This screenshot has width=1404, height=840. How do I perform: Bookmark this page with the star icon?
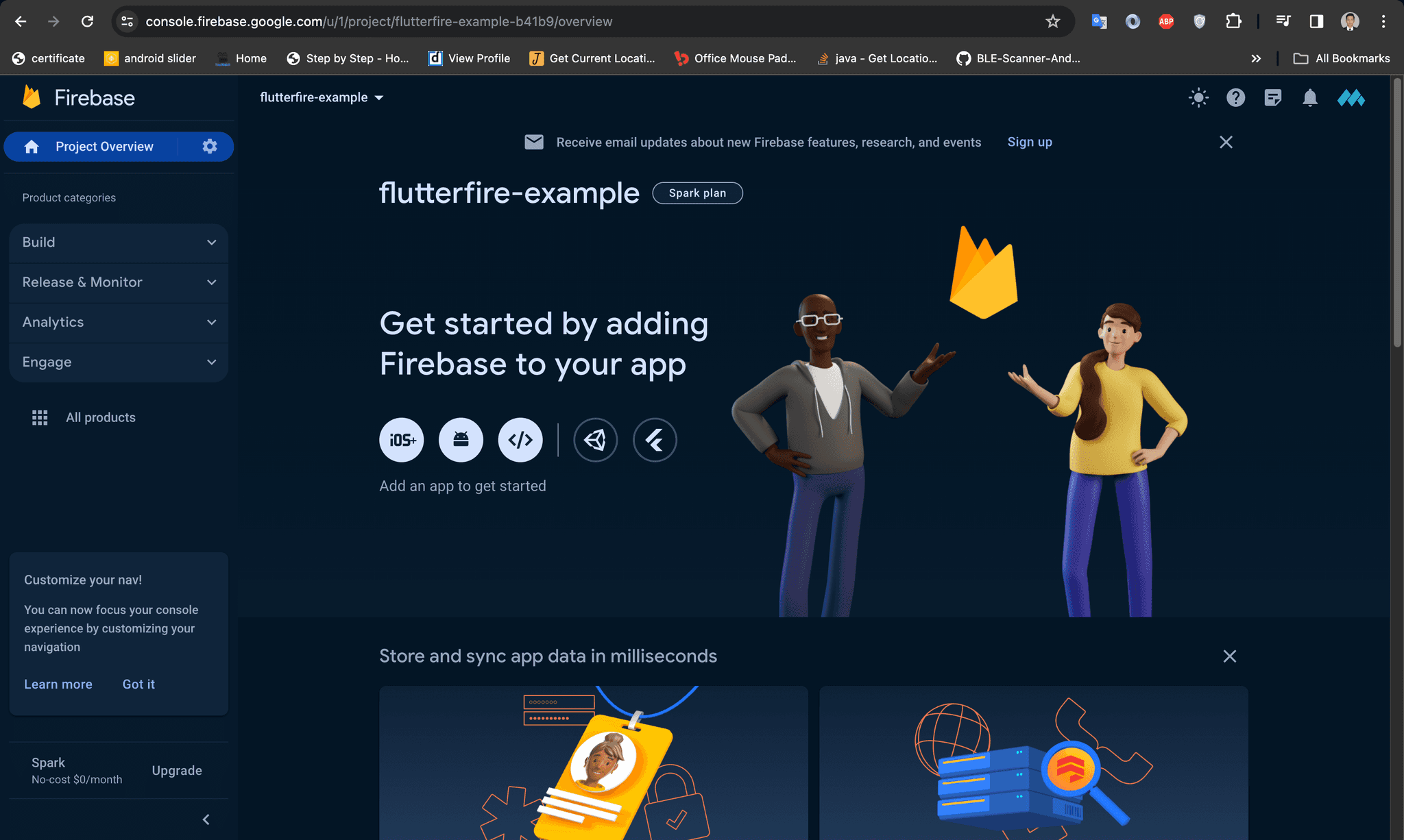point(1053,22)
